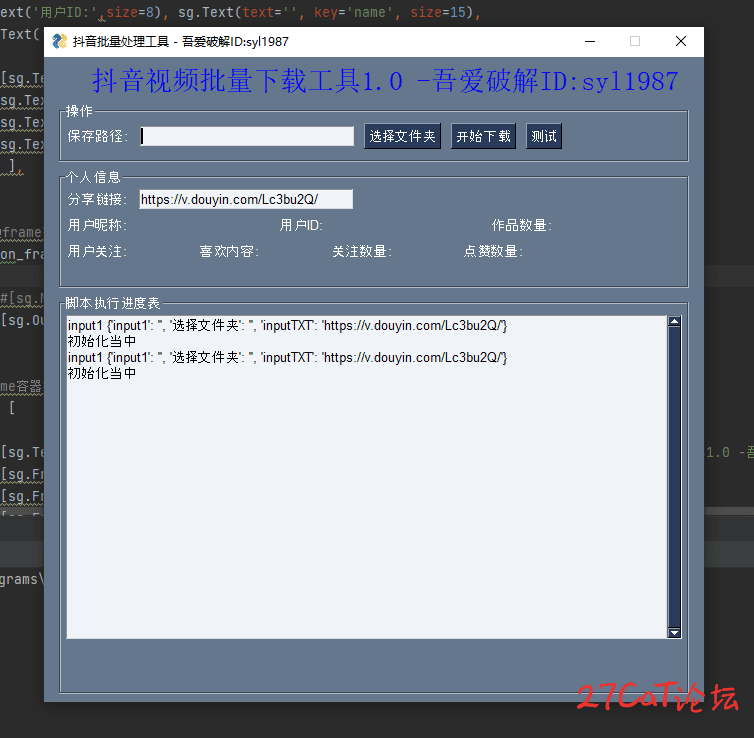Click the disabled maximize button
This screenshot has width=754, height=738.
tap(635, 41)
